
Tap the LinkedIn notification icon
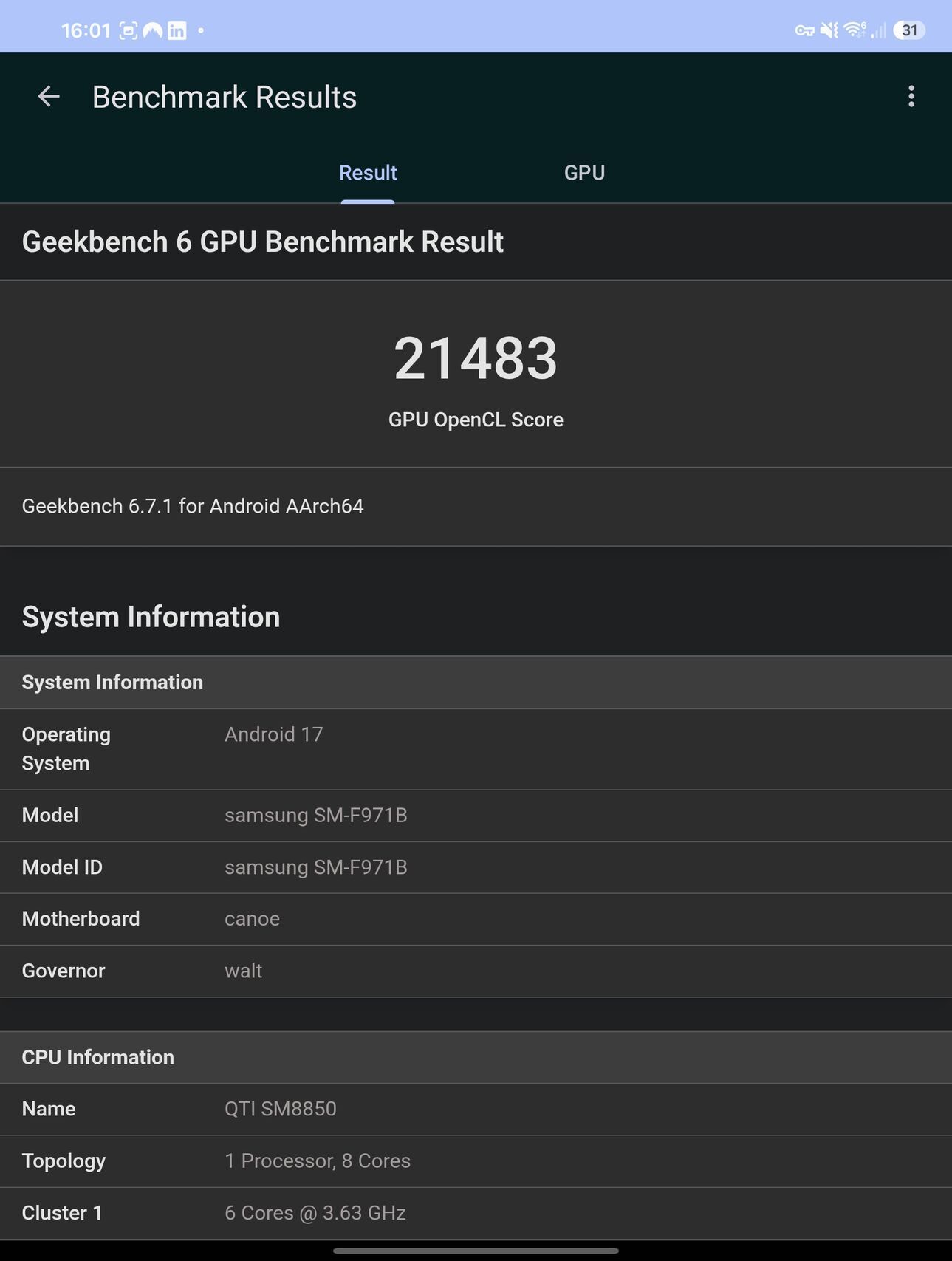click(177, 30)
